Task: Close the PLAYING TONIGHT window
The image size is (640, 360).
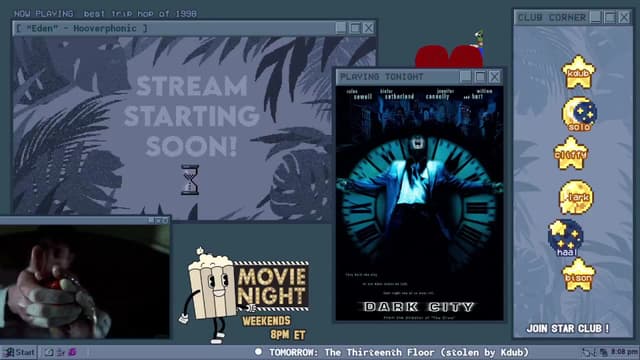Action: pos(494,77)
